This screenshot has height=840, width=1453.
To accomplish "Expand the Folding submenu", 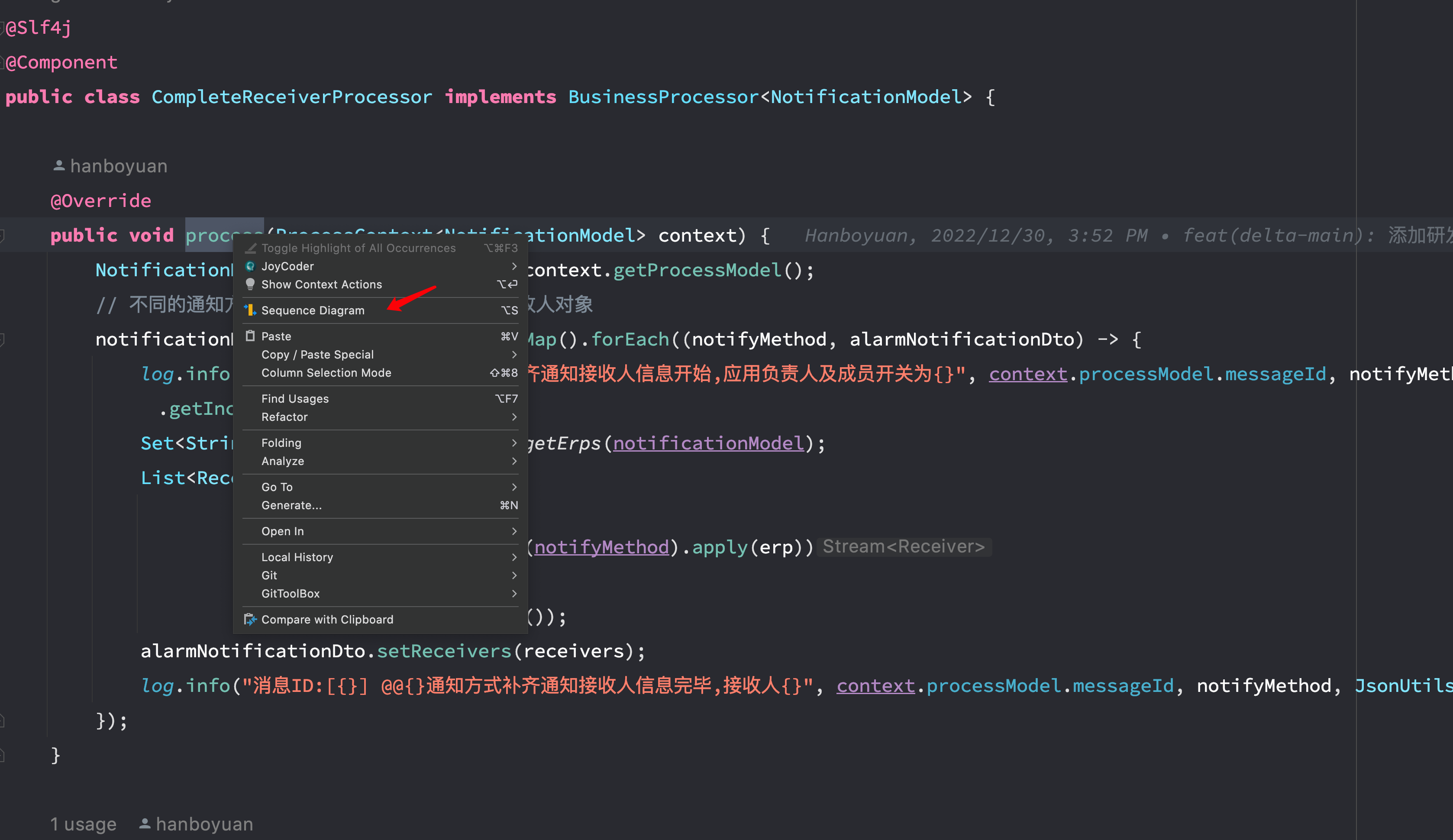I will coord(514,443).
